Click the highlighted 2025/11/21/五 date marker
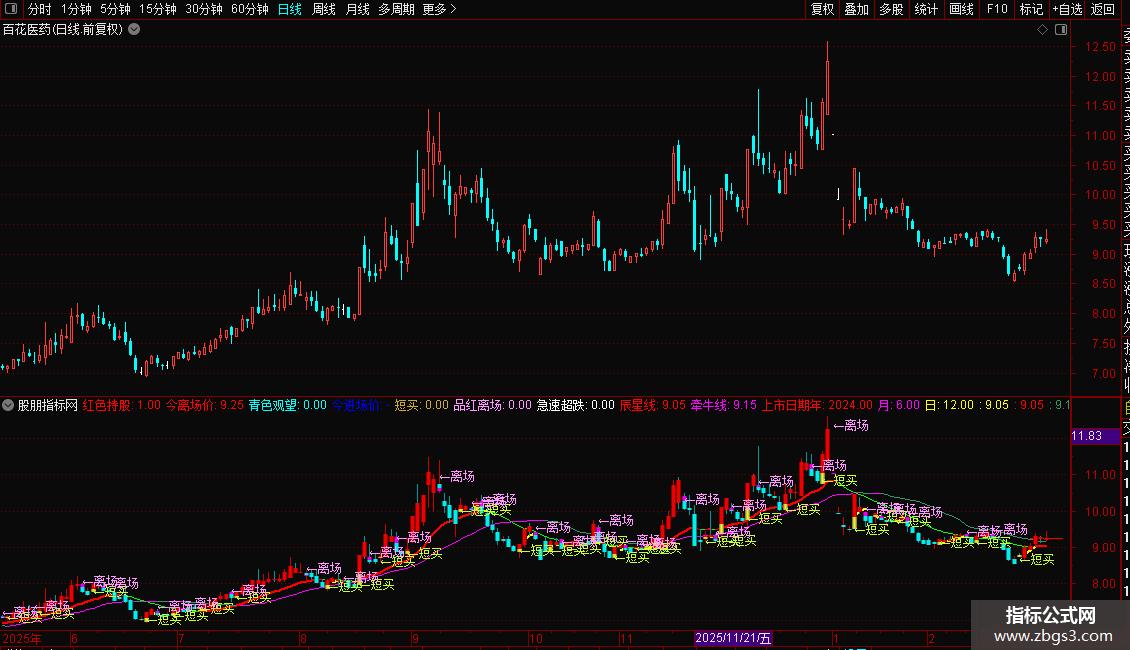Viewport: 1130px width, 650px height. click(x=733, y=638)
